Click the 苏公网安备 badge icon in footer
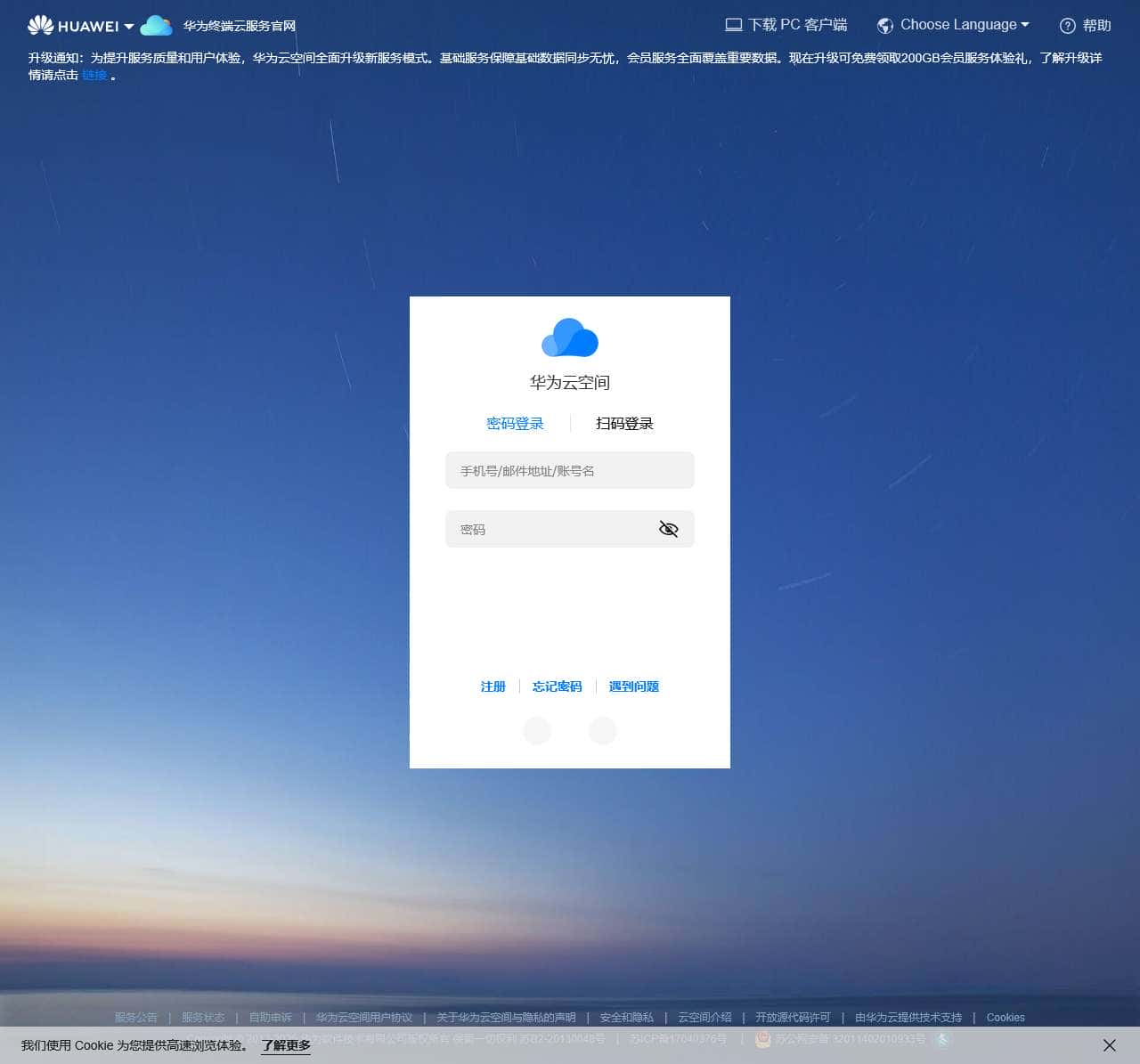This screenshot has height=1064, width=1140. (x=762, y=1039)
